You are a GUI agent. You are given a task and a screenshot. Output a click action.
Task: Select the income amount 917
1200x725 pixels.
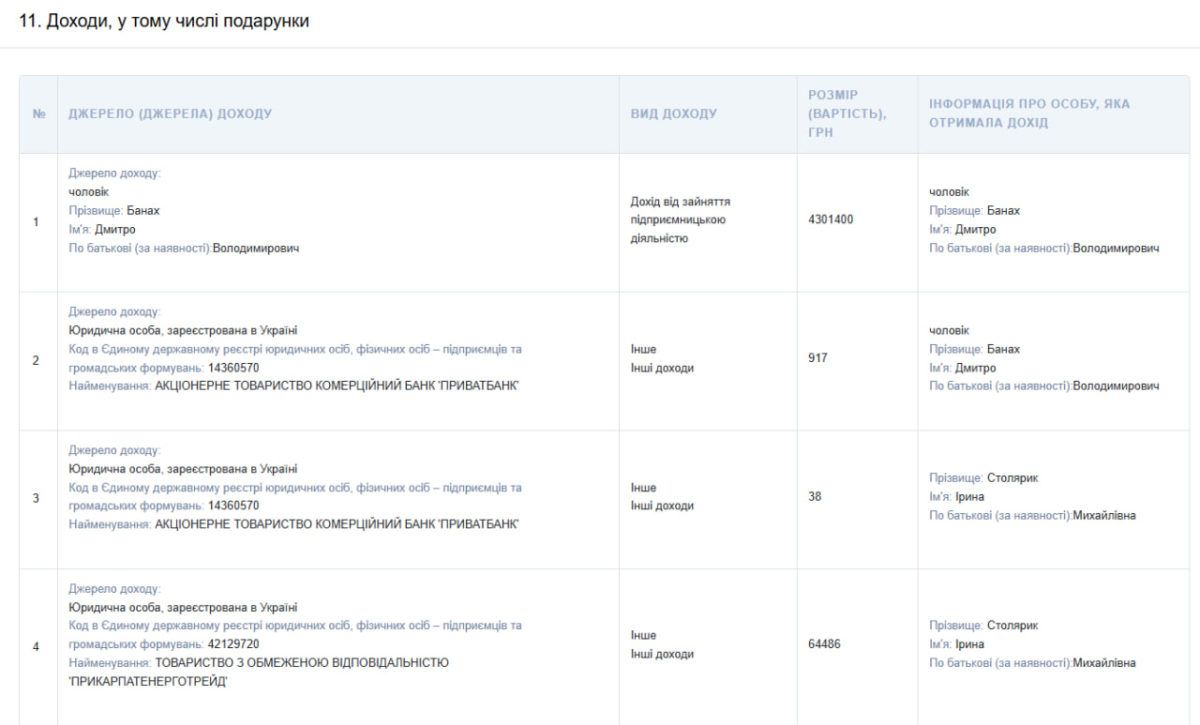coord(817,359)
